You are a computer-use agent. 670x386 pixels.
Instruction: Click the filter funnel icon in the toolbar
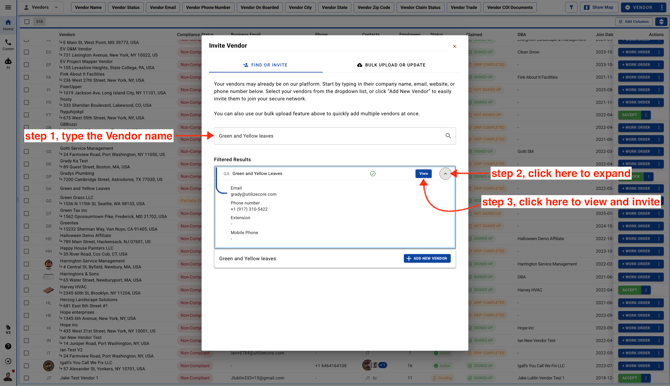click(x=571, y=7)
